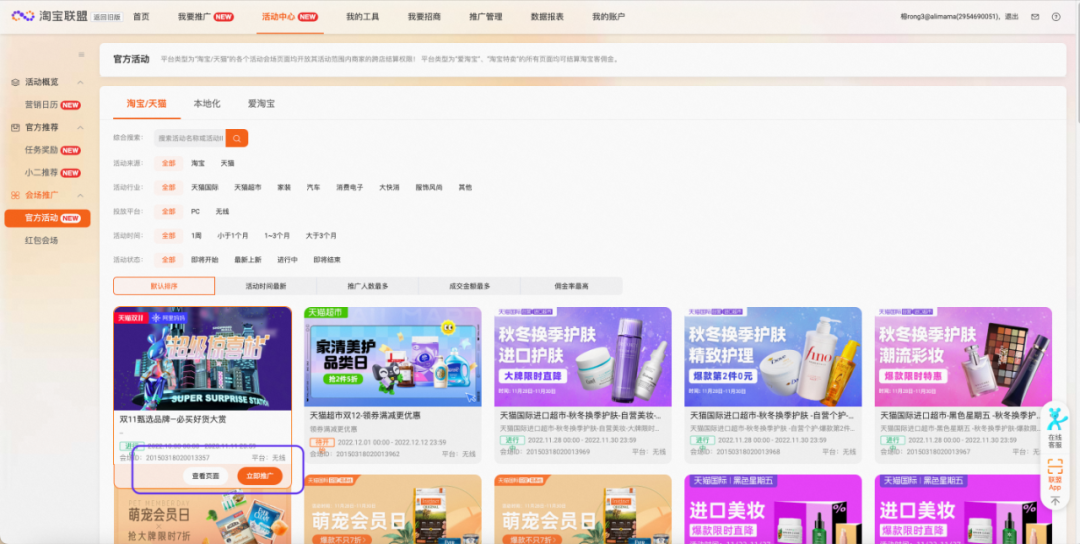
Task: Click the back-to-top arrow icon
Action: (x=1055, y=501)
